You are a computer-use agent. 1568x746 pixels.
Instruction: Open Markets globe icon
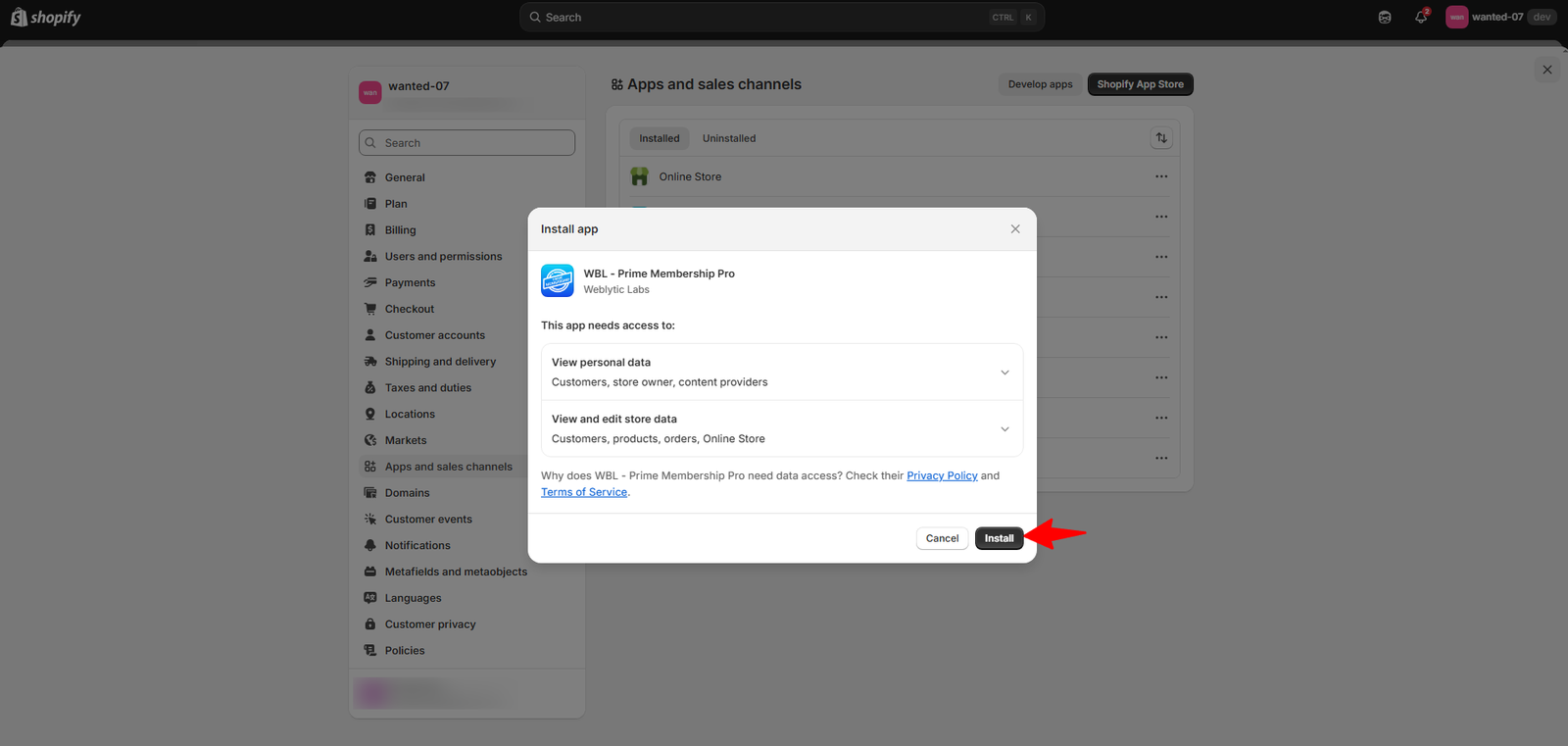(x=370, y=440)
